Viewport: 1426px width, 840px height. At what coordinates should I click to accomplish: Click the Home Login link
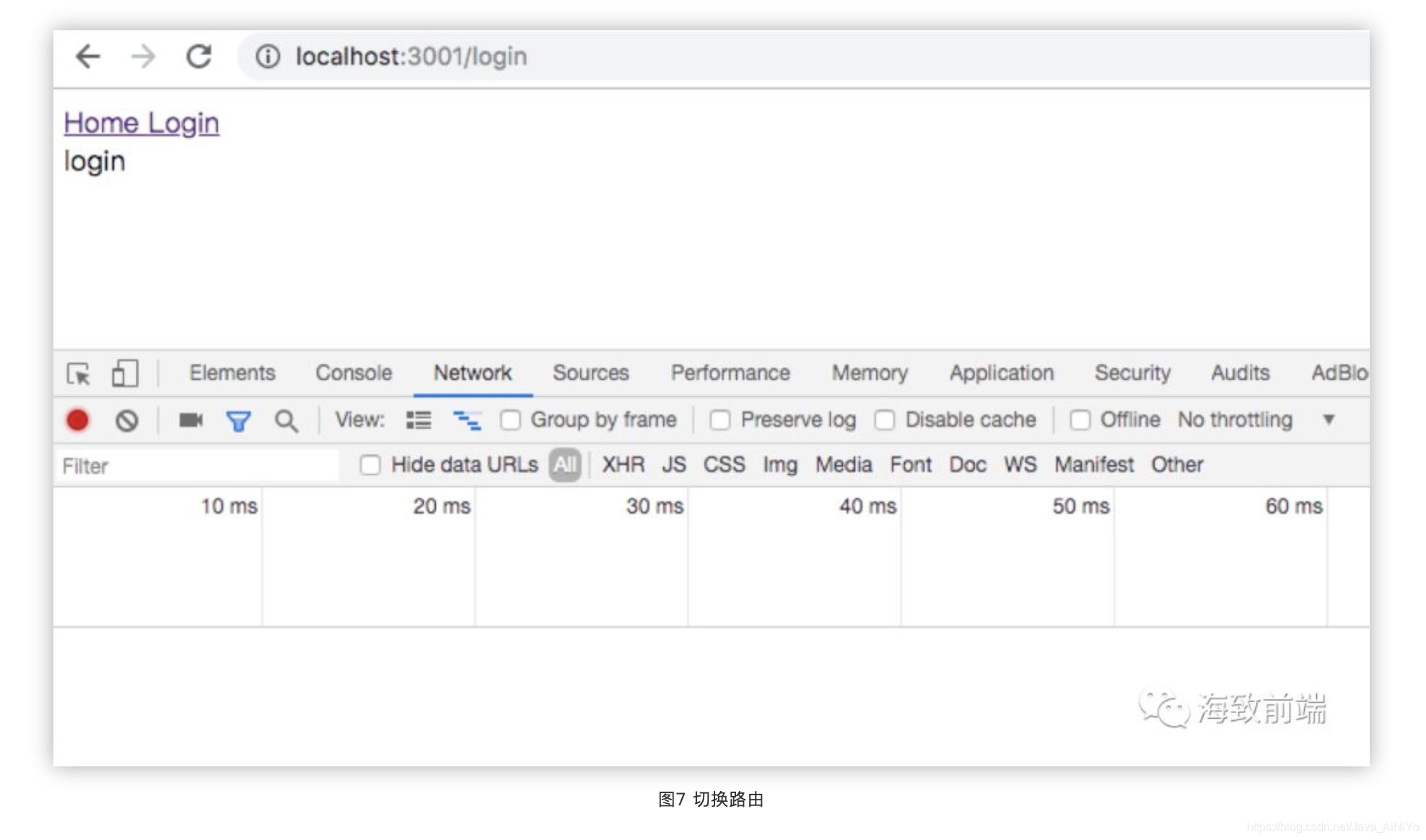[x=141, y=123]
